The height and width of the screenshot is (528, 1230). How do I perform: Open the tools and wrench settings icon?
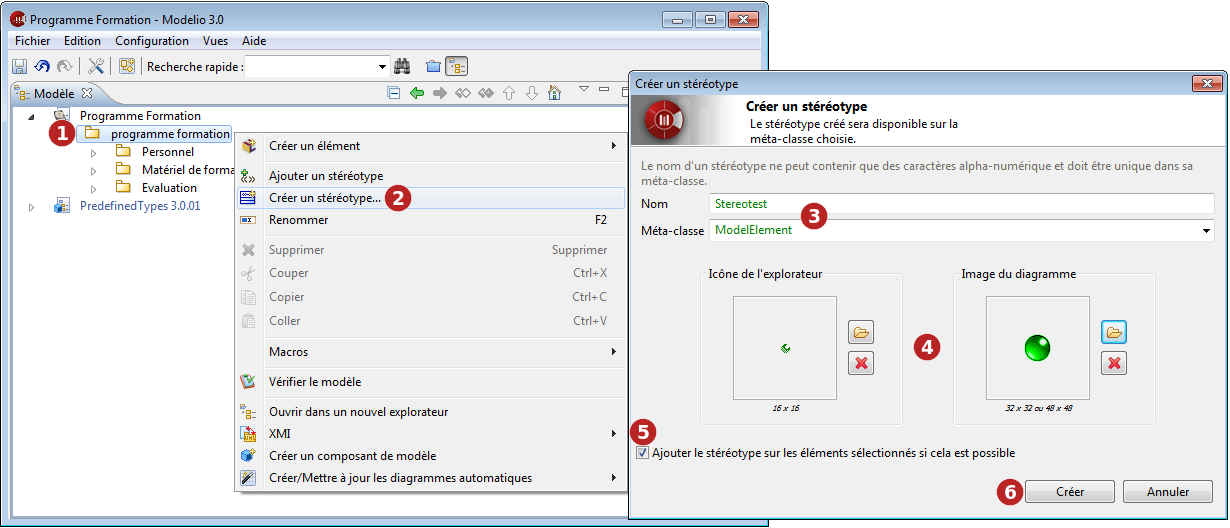[x=96, y=67]
